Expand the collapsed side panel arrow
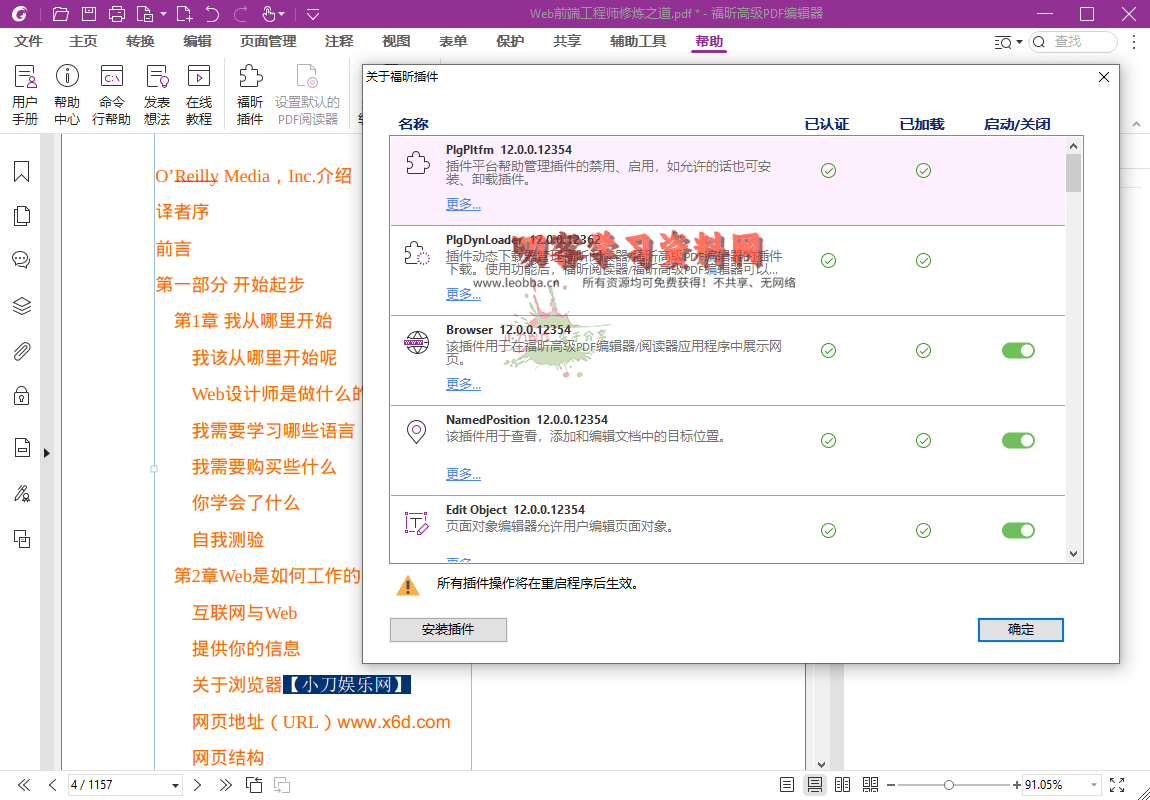The width and height of the screenshot is (1150, 800). point(46,453)
